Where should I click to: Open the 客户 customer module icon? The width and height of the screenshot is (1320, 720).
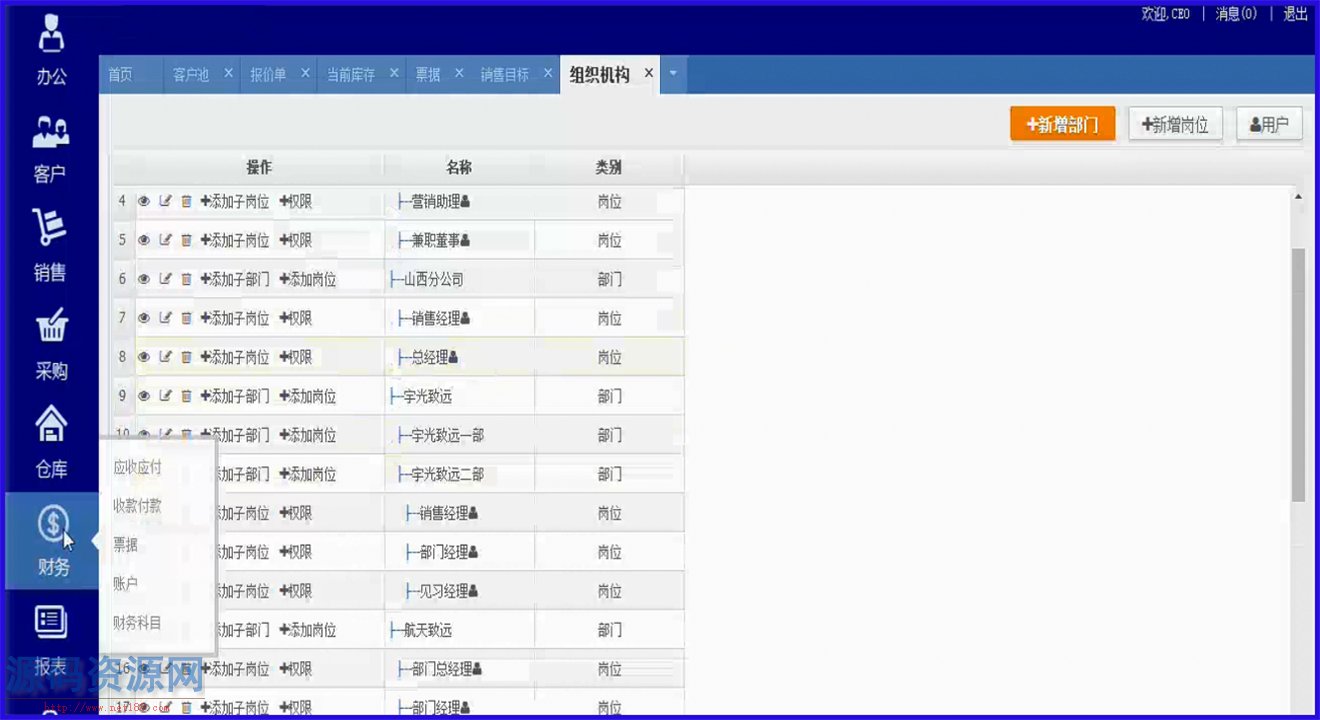(50, 147)
